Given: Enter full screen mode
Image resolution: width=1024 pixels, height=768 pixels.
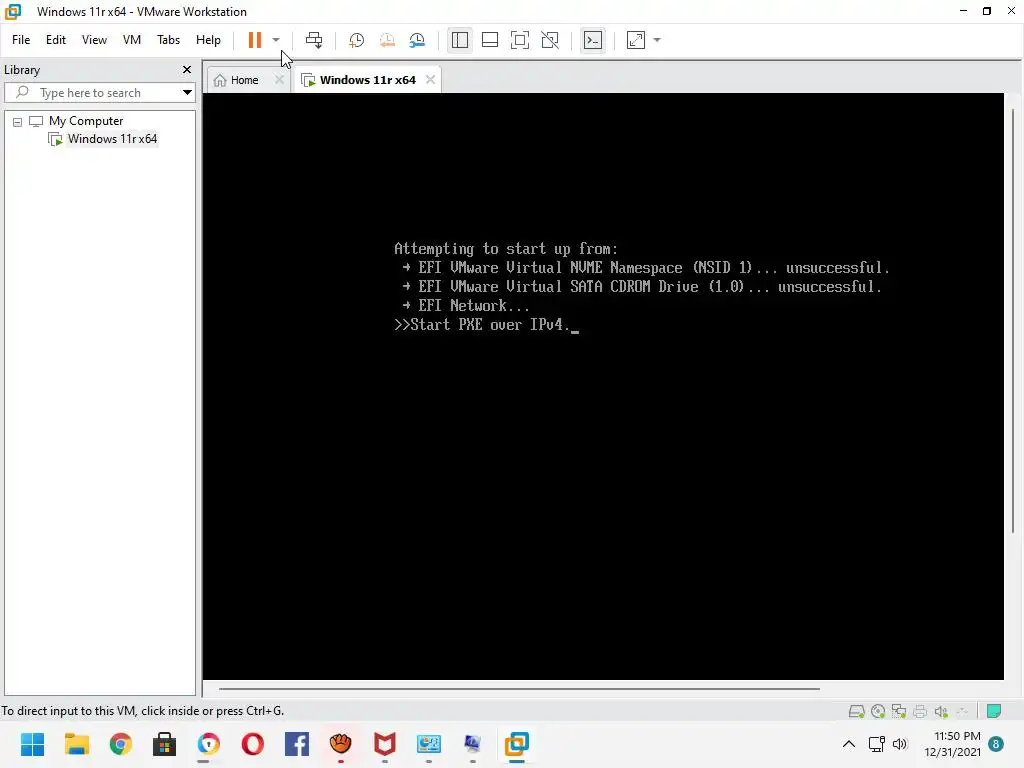Looking at the screenshot, I should click(520, 40).
